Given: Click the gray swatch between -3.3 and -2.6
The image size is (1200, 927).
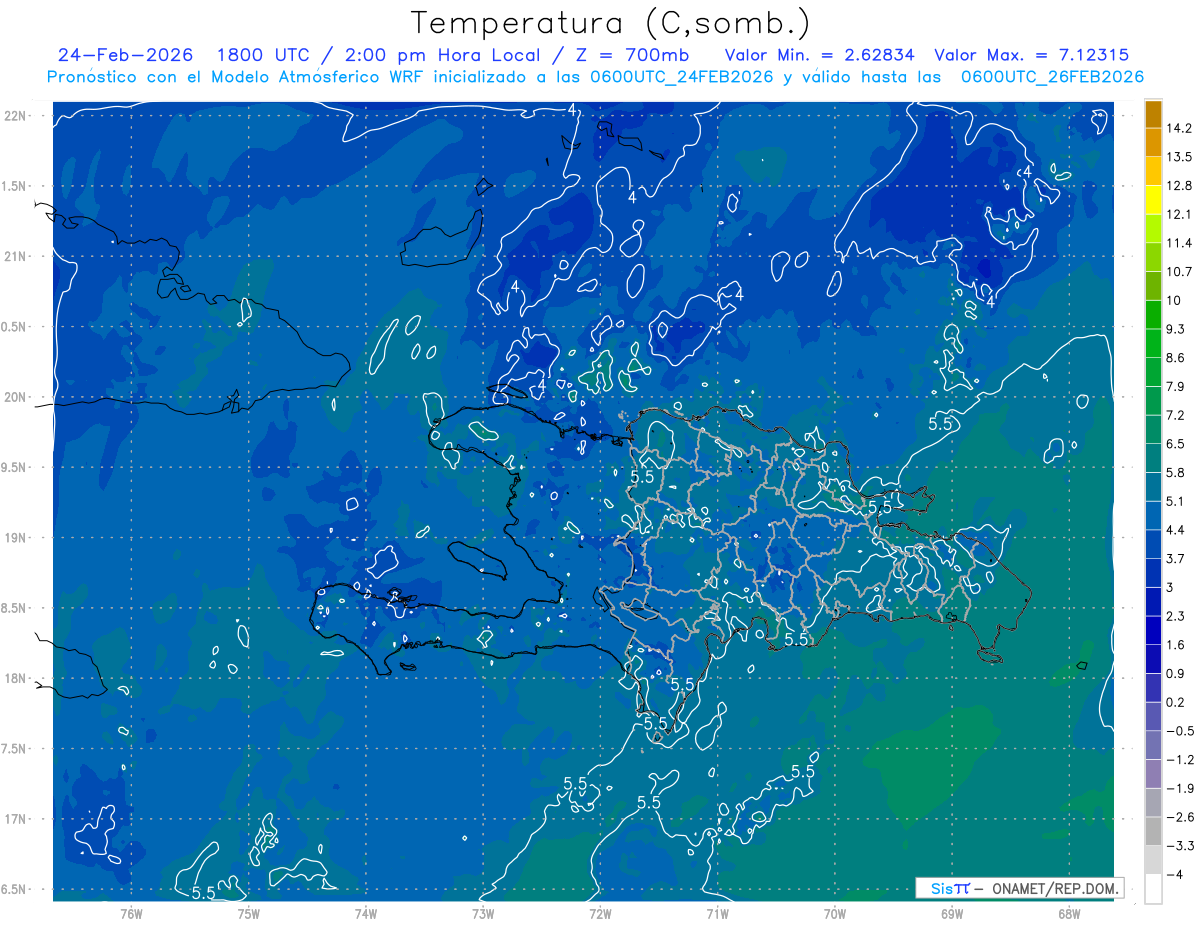Looking at the screenshot, I should click(x=1153, y=831).
